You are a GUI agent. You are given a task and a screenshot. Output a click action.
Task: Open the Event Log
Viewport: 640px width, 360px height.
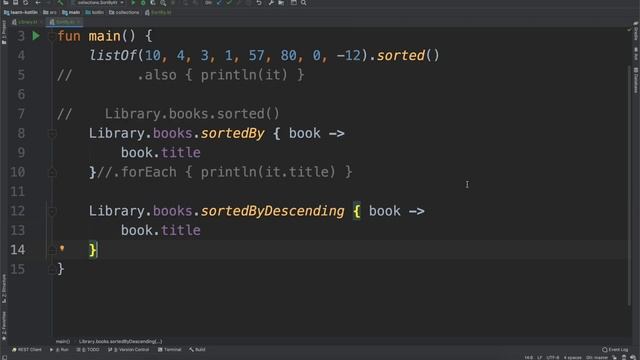tap(615, 350)
